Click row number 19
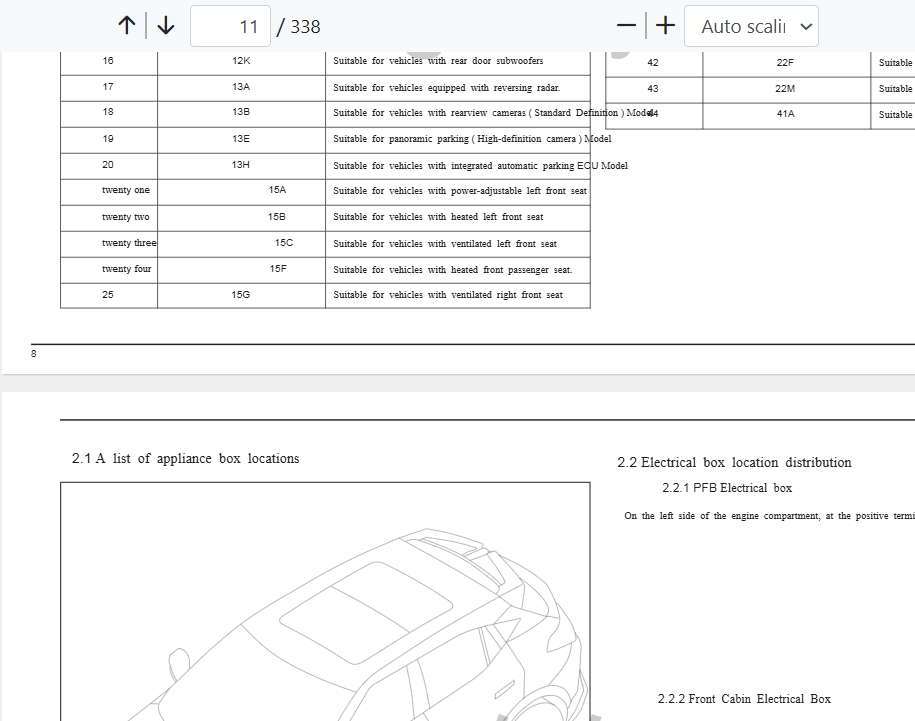 pos(108,139)
